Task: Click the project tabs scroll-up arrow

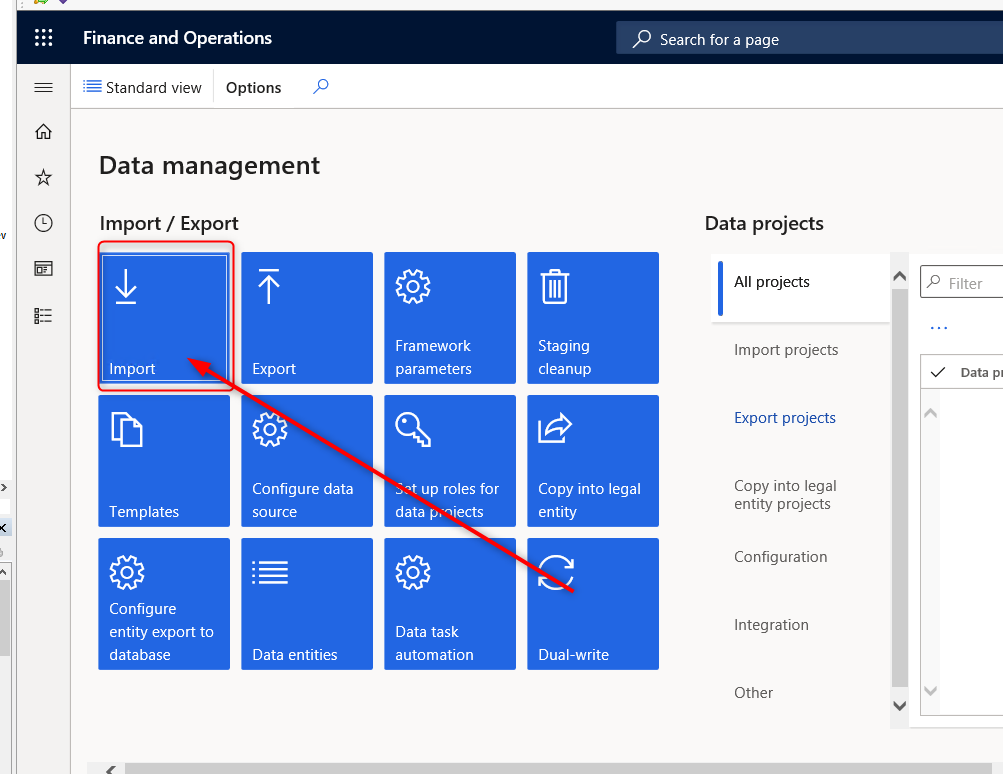Action: pyautogui.click(x=899, y=276)
